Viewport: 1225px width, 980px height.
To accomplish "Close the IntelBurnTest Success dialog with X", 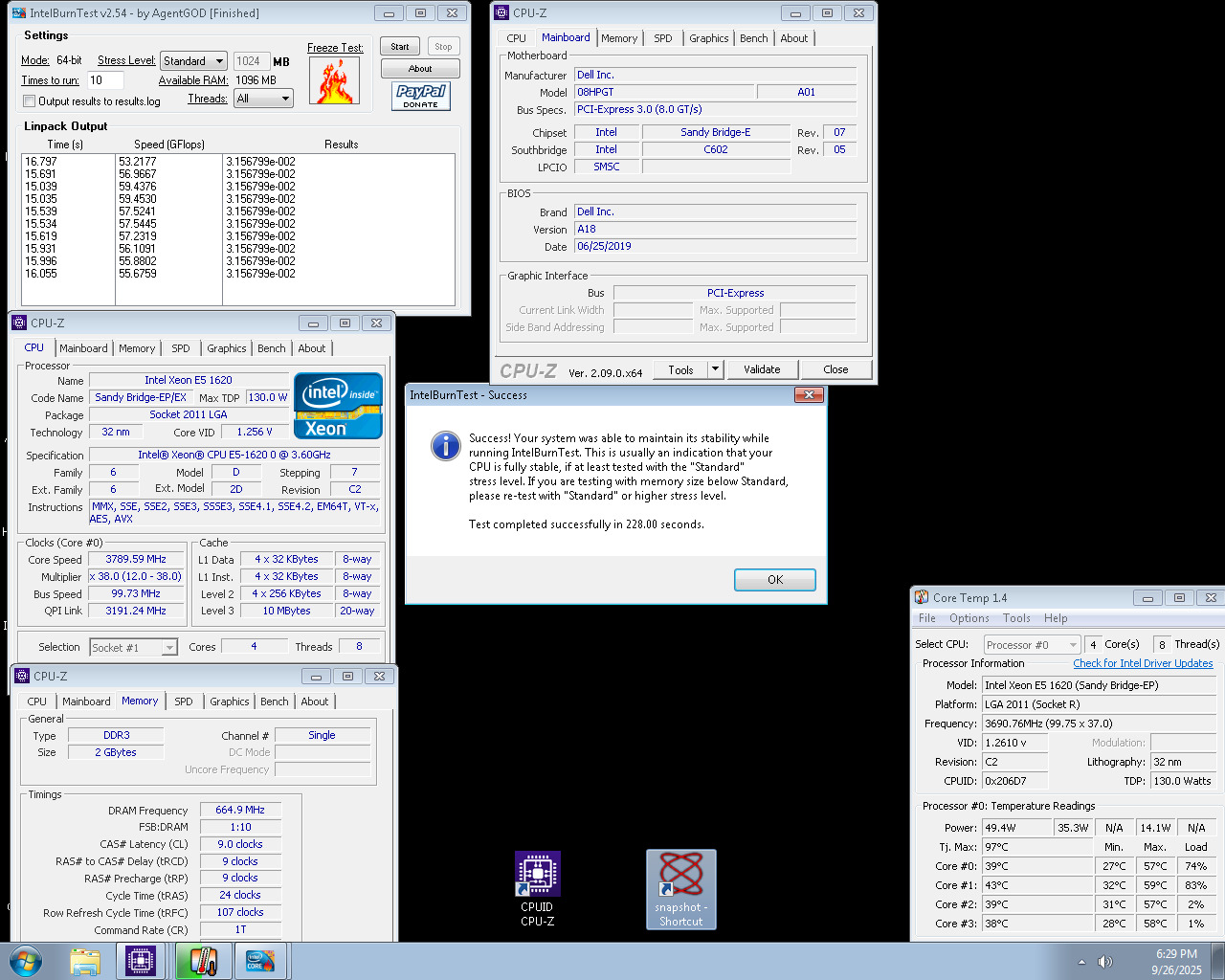I will click(809, 394).
